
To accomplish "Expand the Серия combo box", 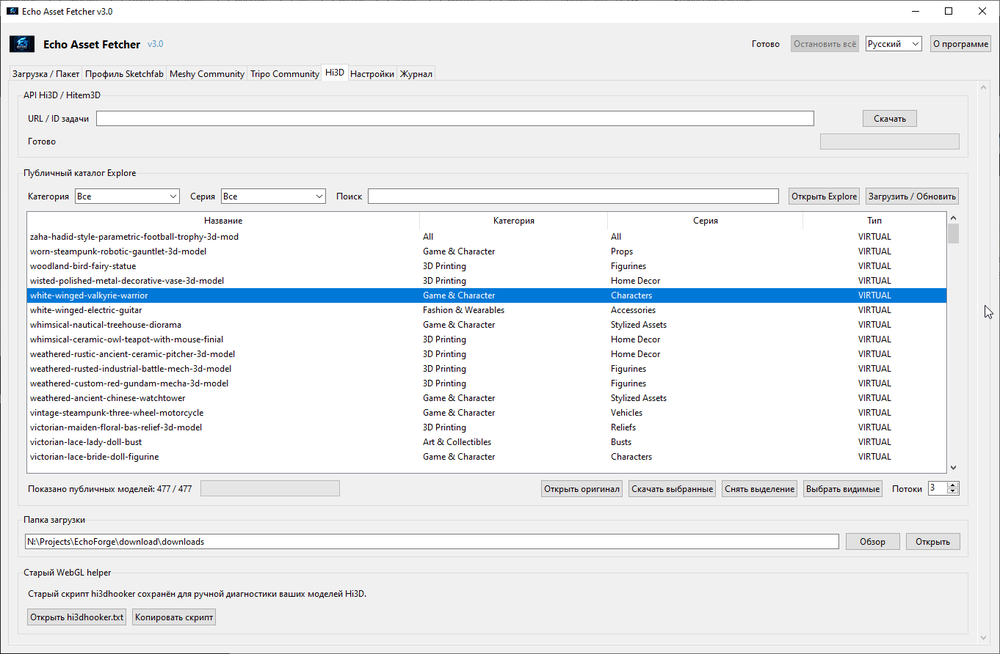I will pyautogui.click(x=273, y=197).
